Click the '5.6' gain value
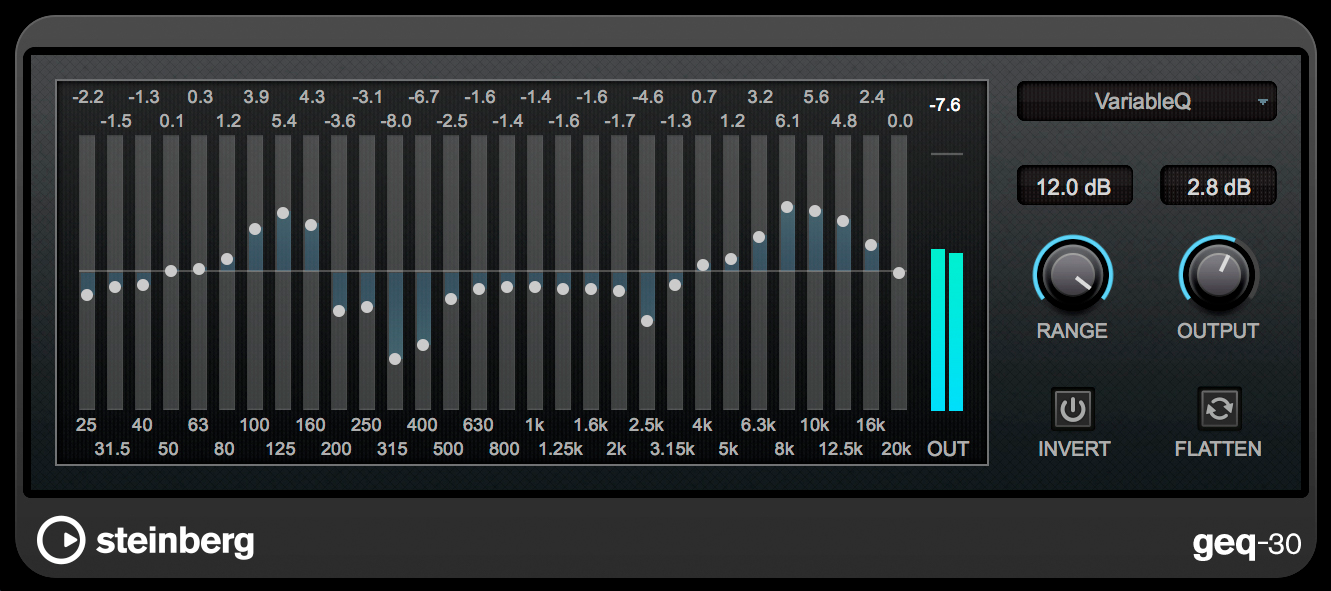Viewport: 1331px width, 591px height. pos(816,97)
